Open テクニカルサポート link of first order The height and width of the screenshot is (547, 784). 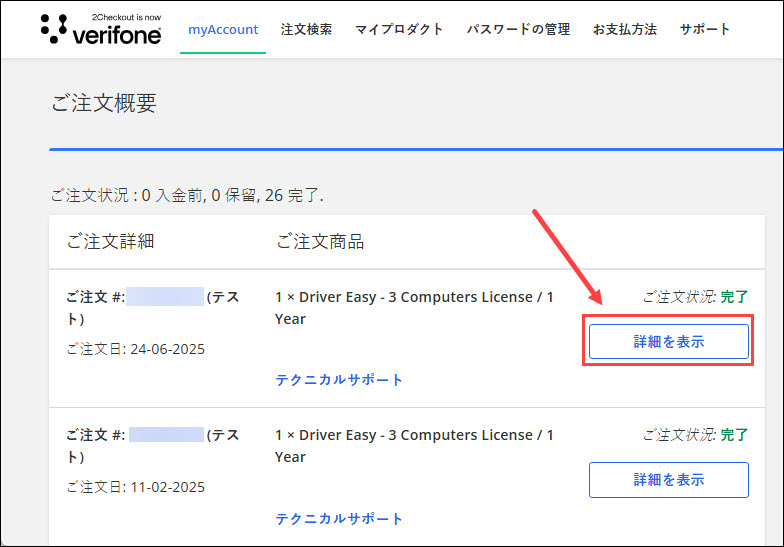point(339,380)
